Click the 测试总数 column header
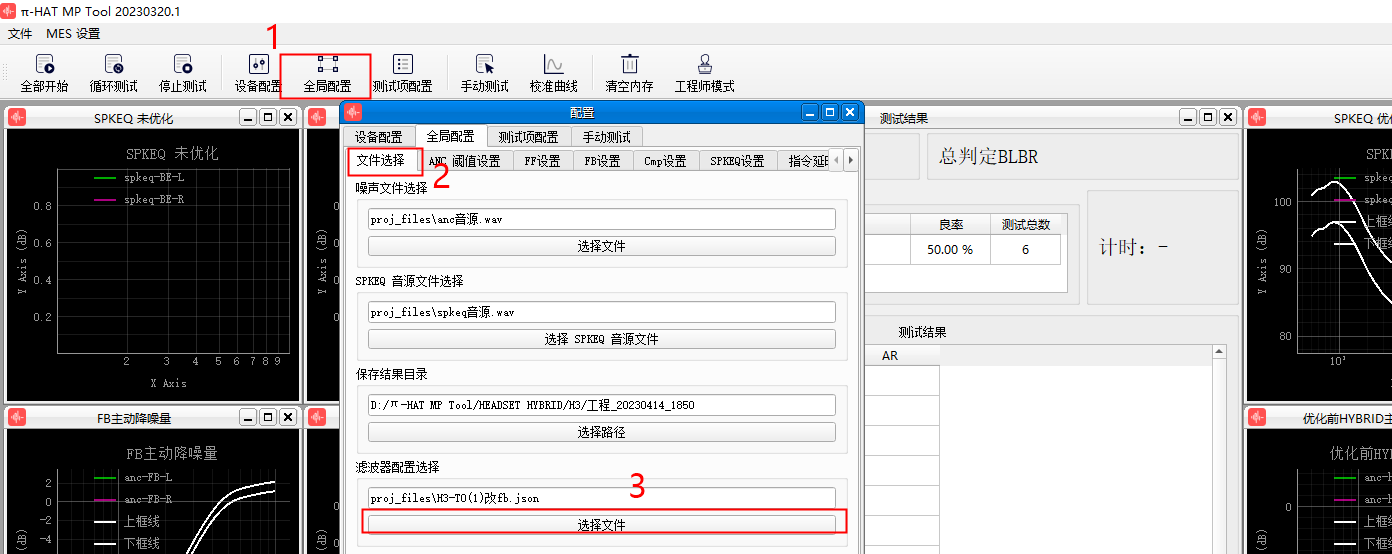The image size is (1392, 554). [1025, 224]
